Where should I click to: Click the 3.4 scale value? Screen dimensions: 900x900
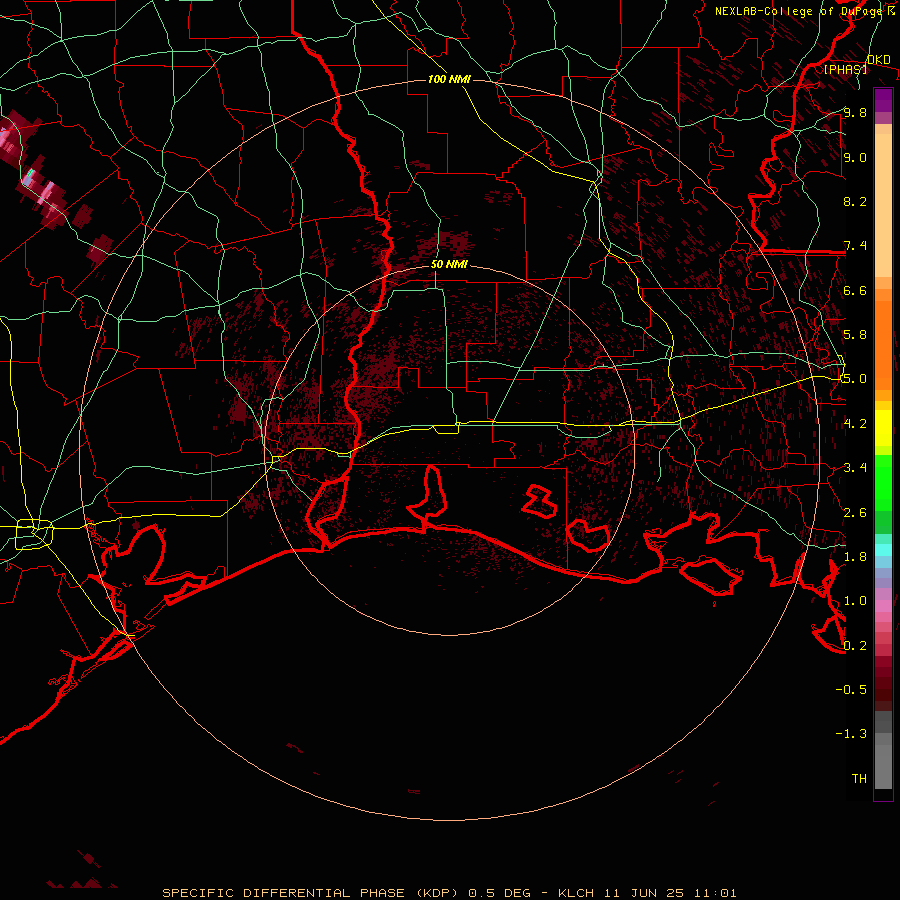coord(855,468)
